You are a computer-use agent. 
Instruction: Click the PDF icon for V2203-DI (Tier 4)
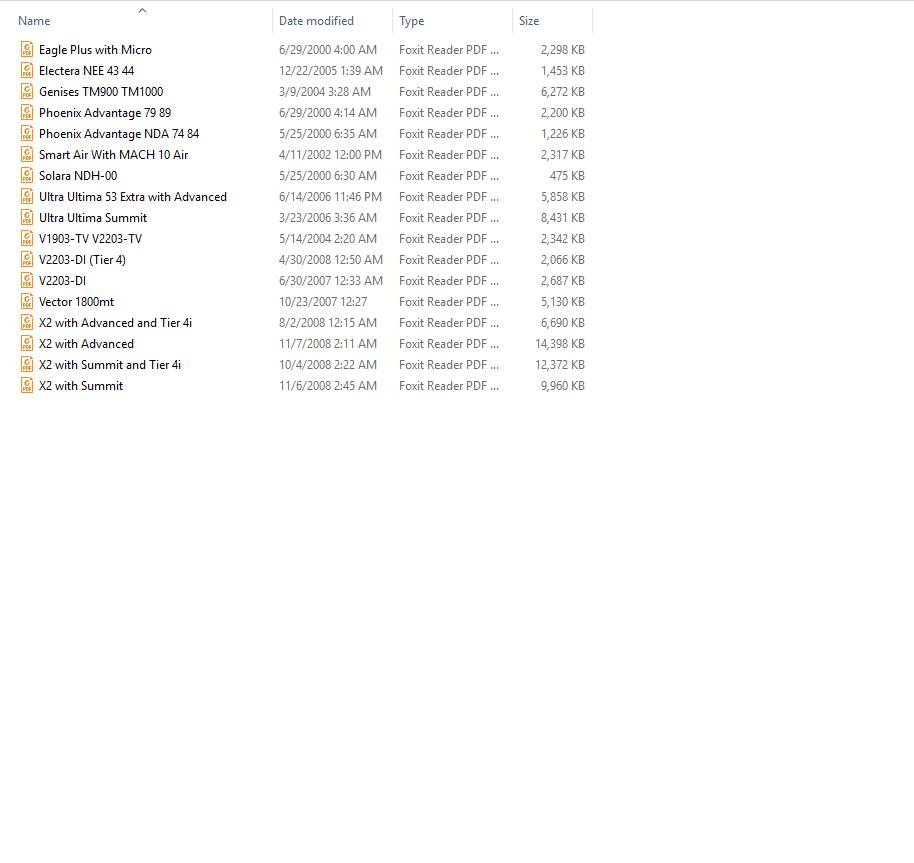tap(27, 259)
